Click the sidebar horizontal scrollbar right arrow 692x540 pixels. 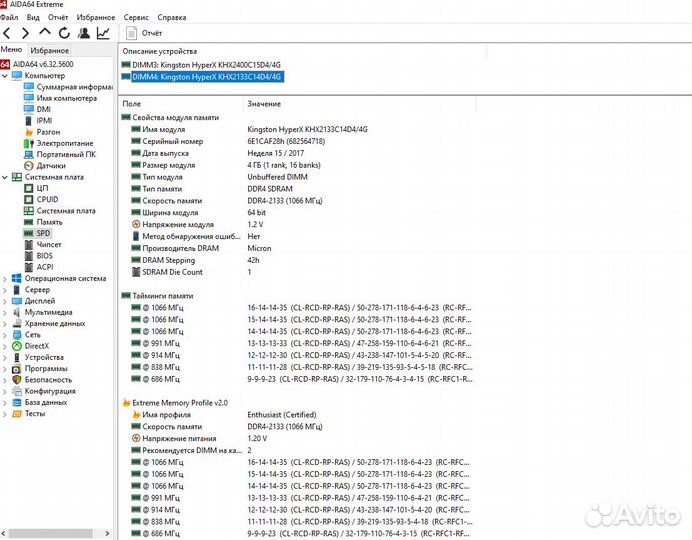point(107,533)
